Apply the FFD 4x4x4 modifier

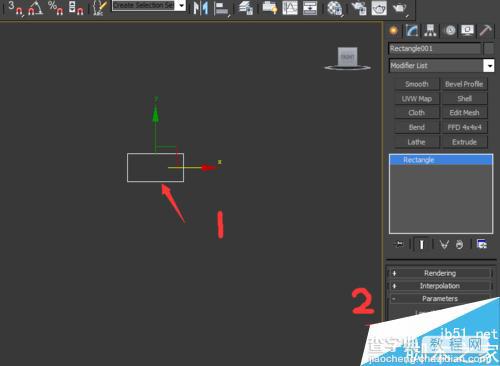pos(464,128)
